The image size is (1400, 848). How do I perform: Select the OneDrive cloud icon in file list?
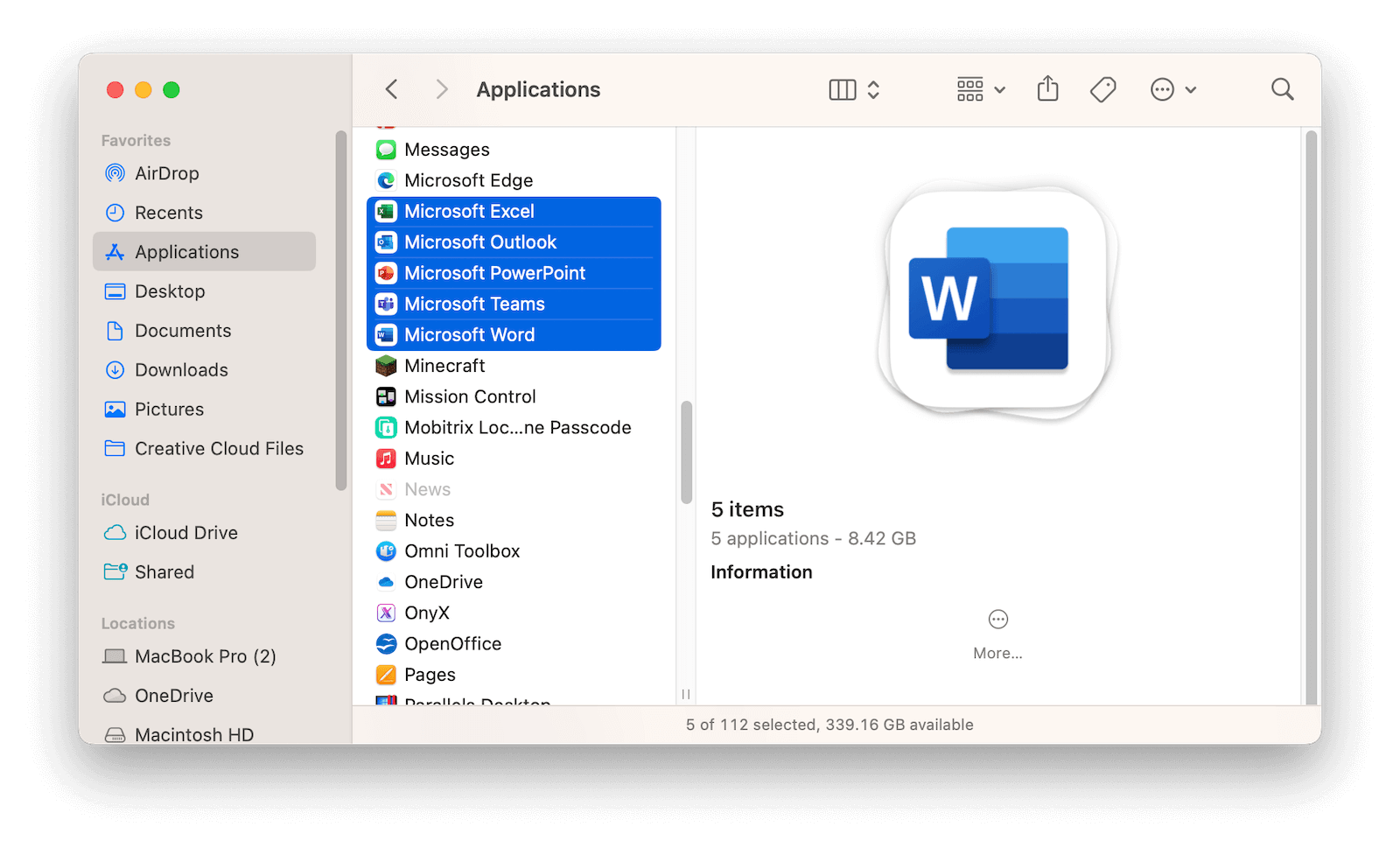point(386,582)
